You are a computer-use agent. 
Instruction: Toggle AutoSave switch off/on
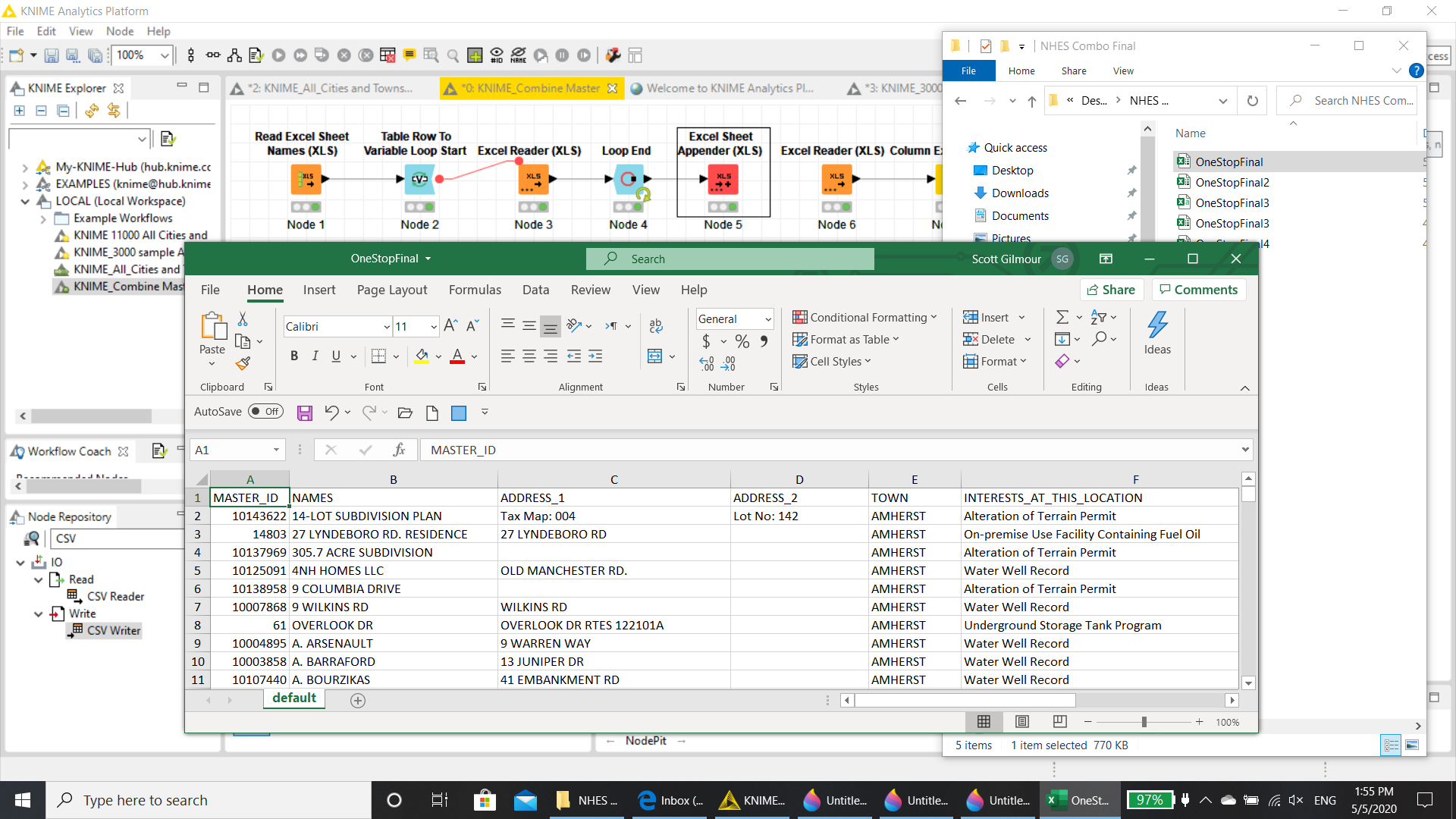click(x=265, y=411)
